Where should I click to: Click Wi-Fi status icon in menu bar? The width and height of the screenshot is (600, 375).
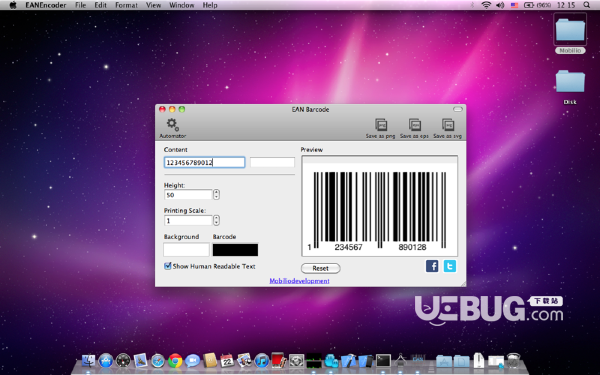click(x=486, y=5)
